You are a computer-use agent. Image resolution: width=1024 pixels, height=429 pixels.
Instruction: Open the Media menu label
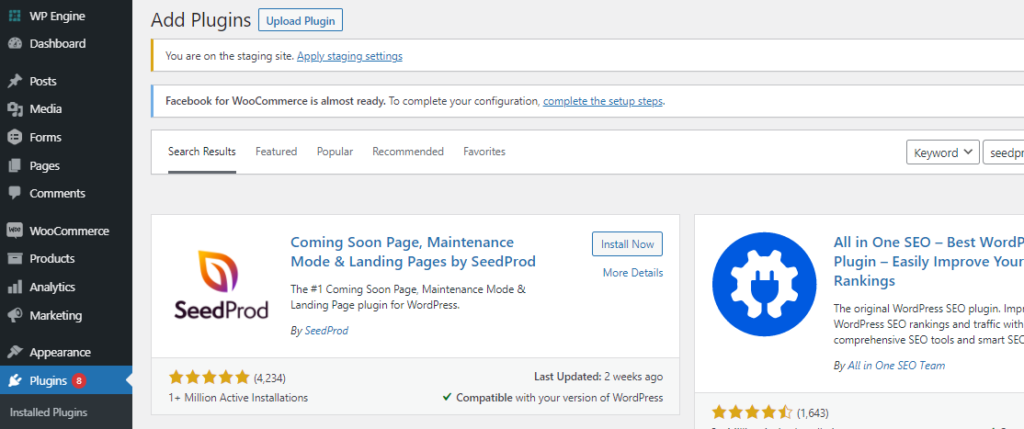click(46, 109)
